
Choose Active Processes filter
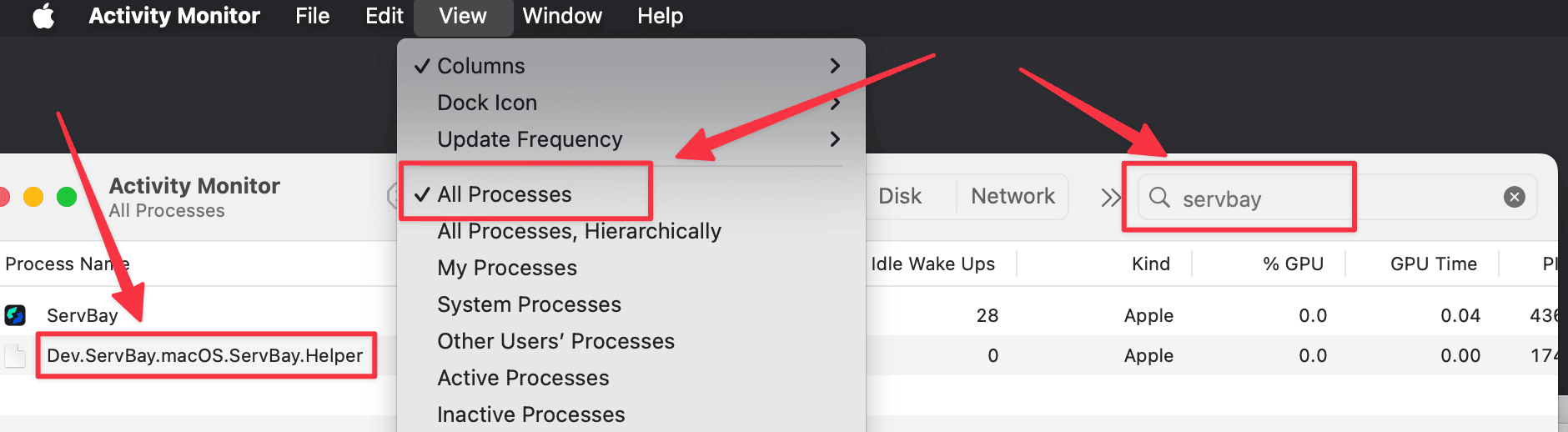point(523,378)
